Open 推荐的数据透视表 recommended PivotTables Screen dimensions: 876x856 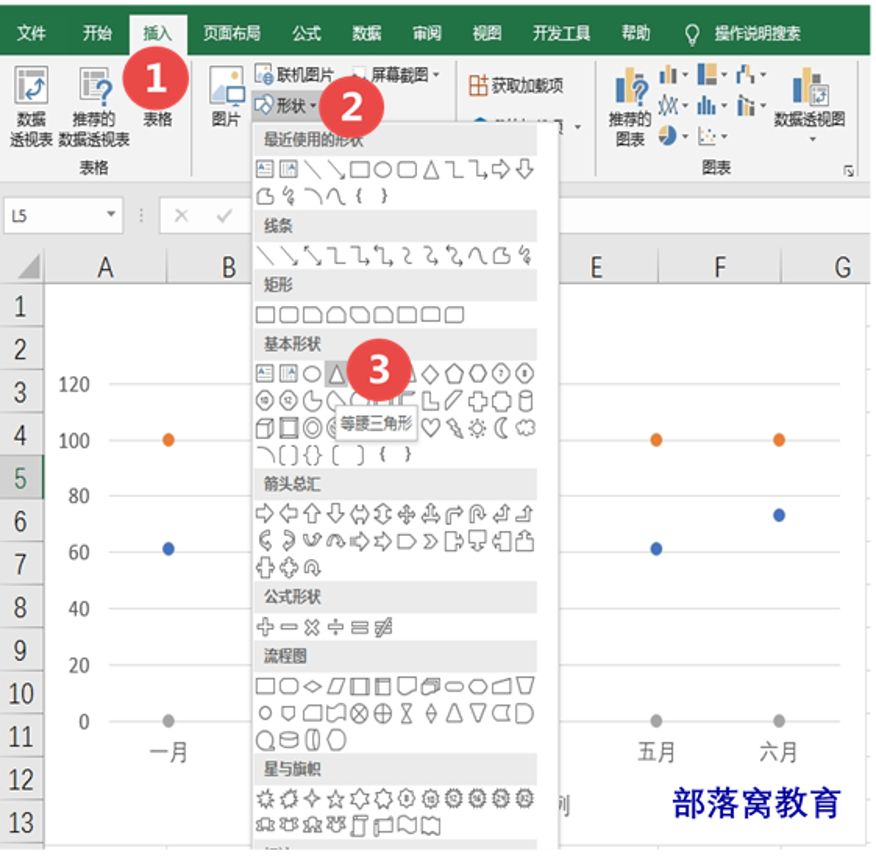tap(94, 107)
